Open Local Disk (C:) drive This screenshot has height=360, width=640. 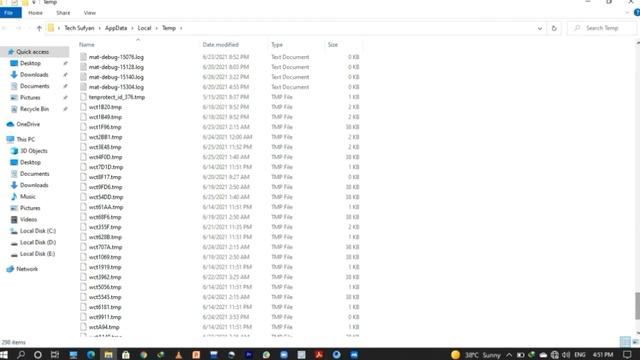(38, 231)
